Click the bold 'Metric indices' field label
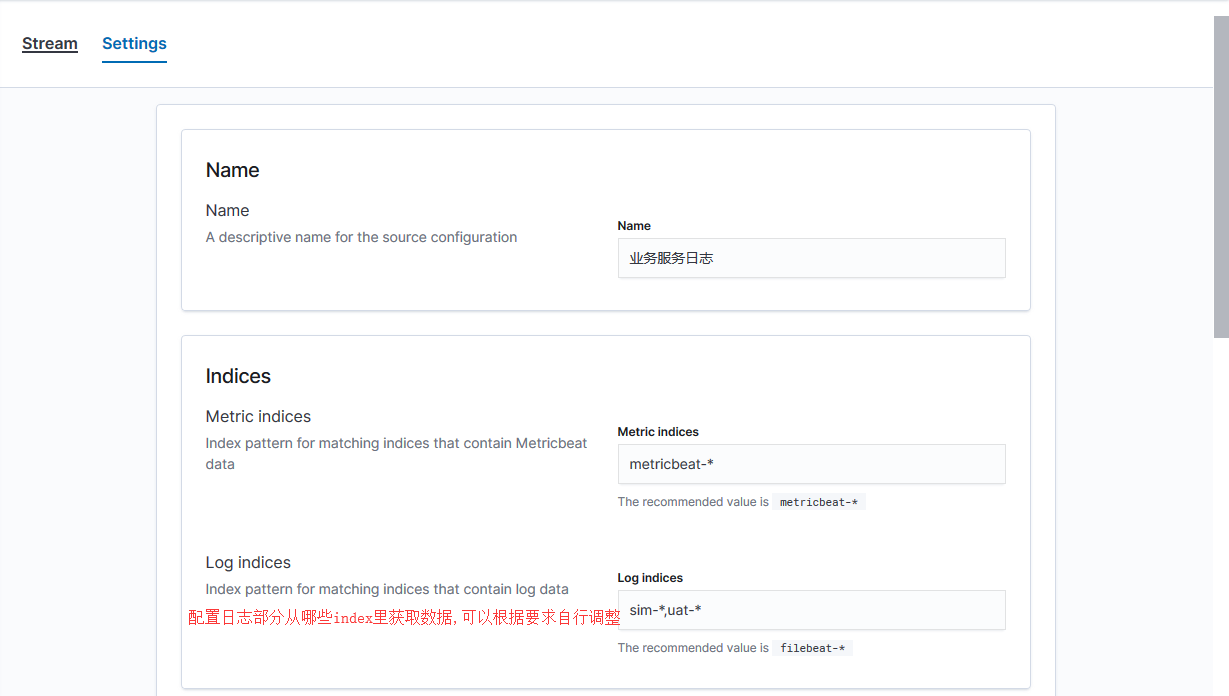The height and width of the screenshot is (696, 1229). click(658, 432)
